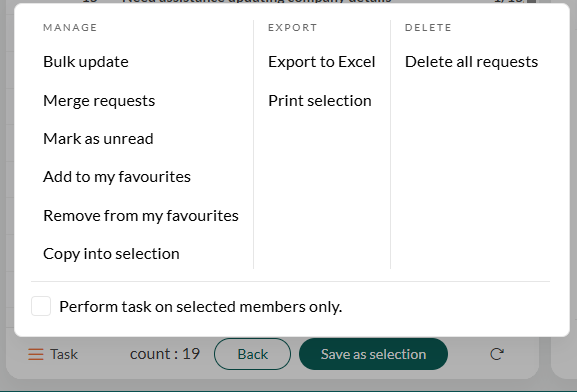Click the MANAGE section heading
The image size is (577, 392).
pos(70,28)
